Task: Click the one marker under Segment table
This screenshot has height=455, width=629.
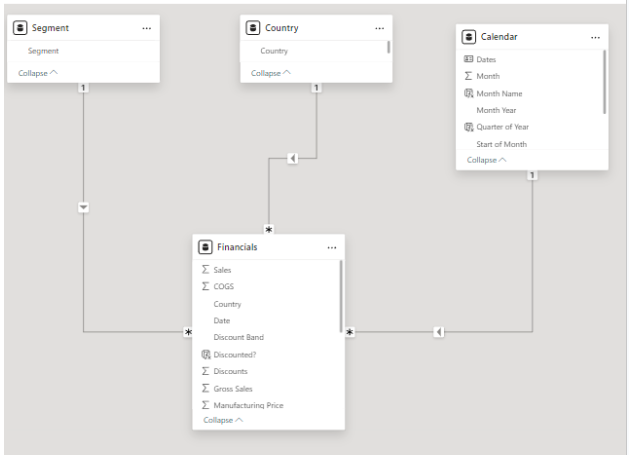Action: 83,87
